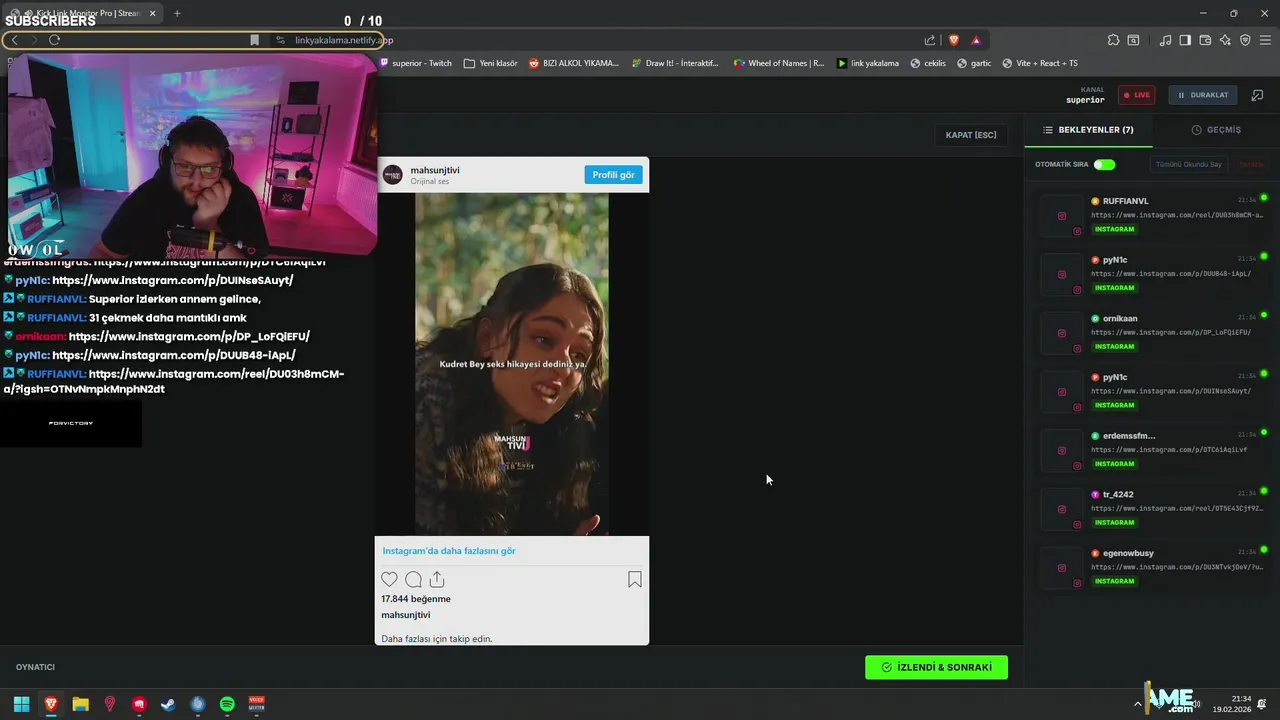The image size is (1280, 720).
Task: Open the music playlist icon in toolbar
Action: [x=1165, y=40]
